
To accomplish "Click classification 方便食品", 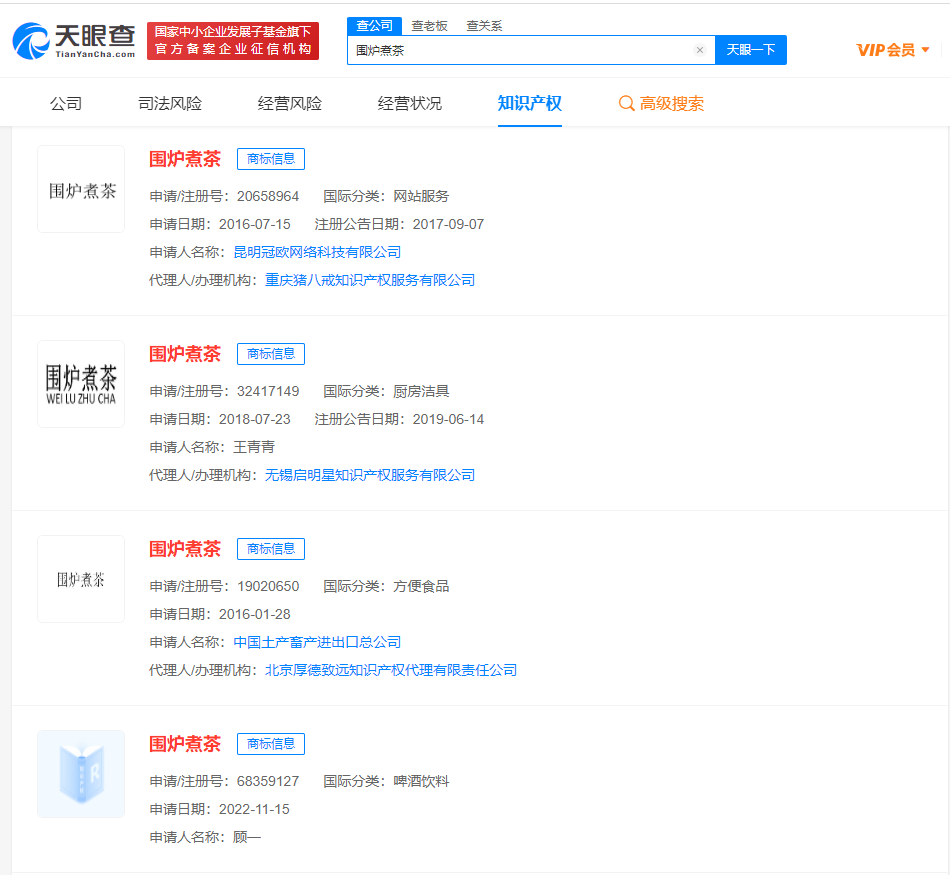I will [421, 587].
